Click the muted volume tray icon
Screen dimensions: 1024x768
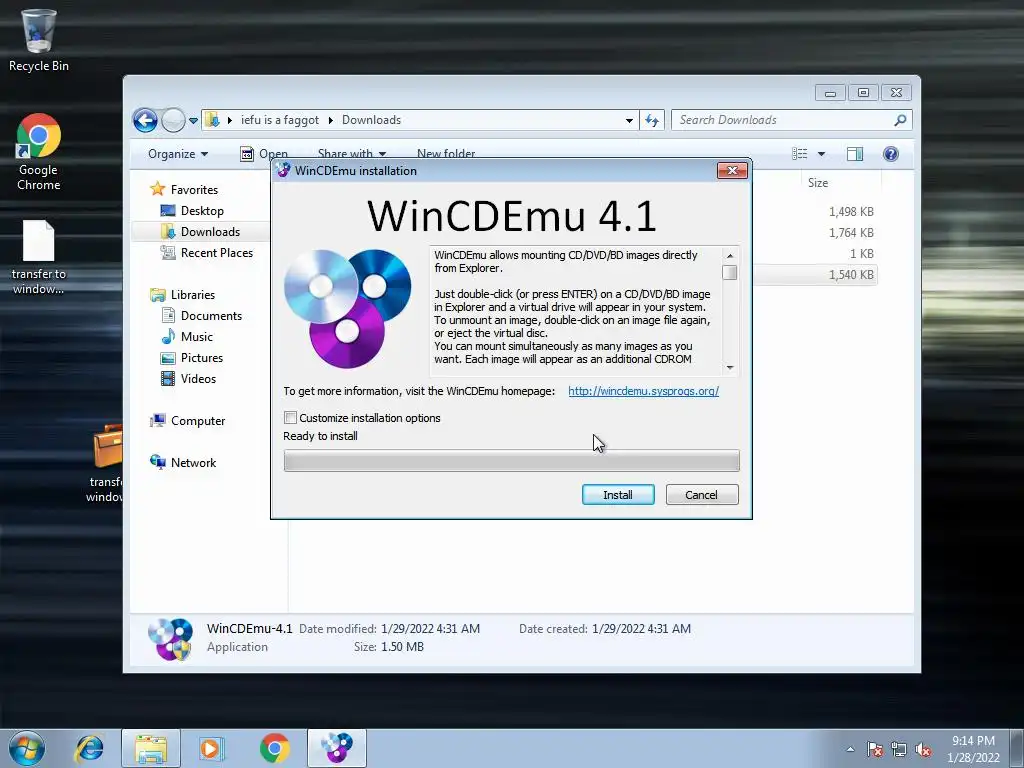click(923, 749)
